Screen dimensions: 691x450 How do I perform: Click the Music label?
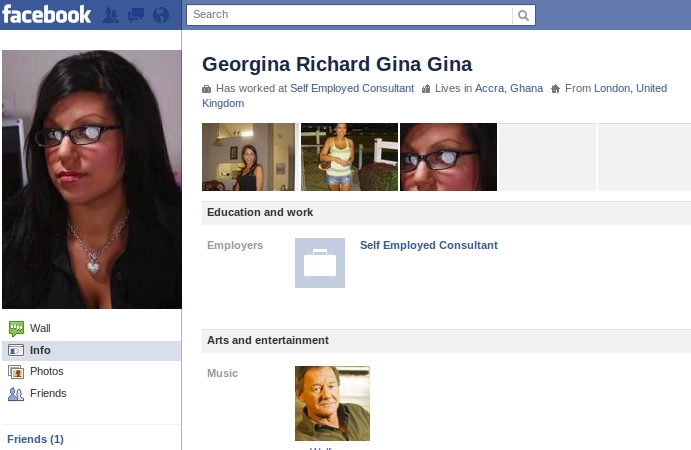pyautogui.click(x=223, y=373)
